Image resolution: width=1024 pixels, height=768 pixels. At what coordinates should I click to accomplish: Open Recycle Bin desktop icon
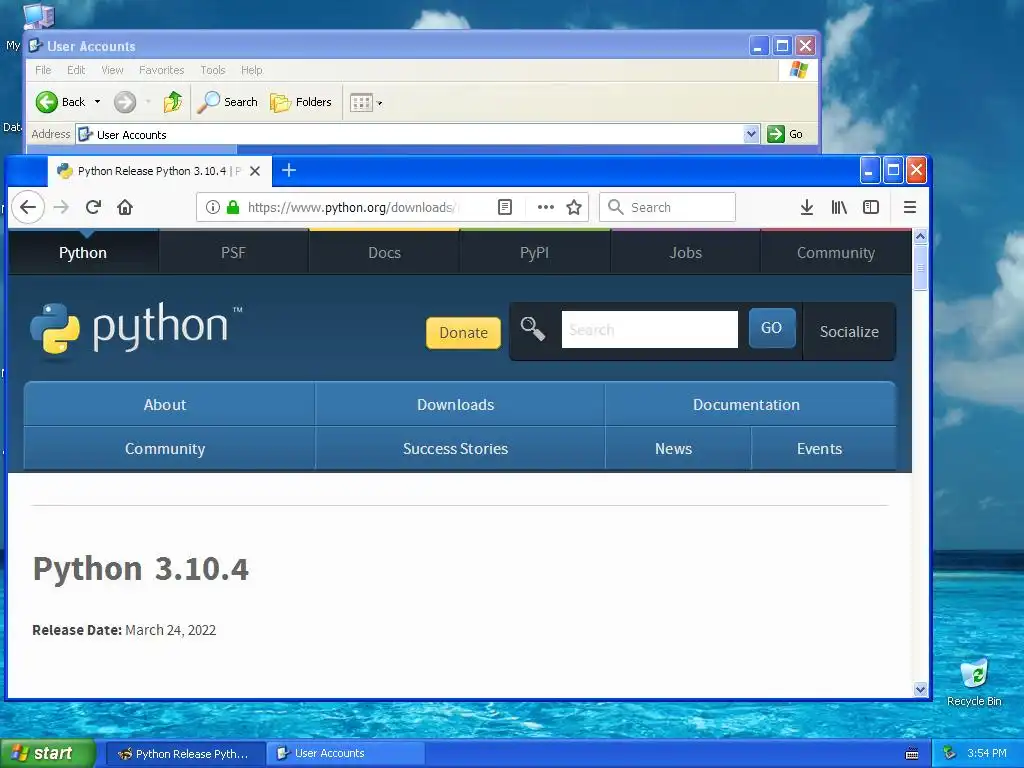pos(974,682)
